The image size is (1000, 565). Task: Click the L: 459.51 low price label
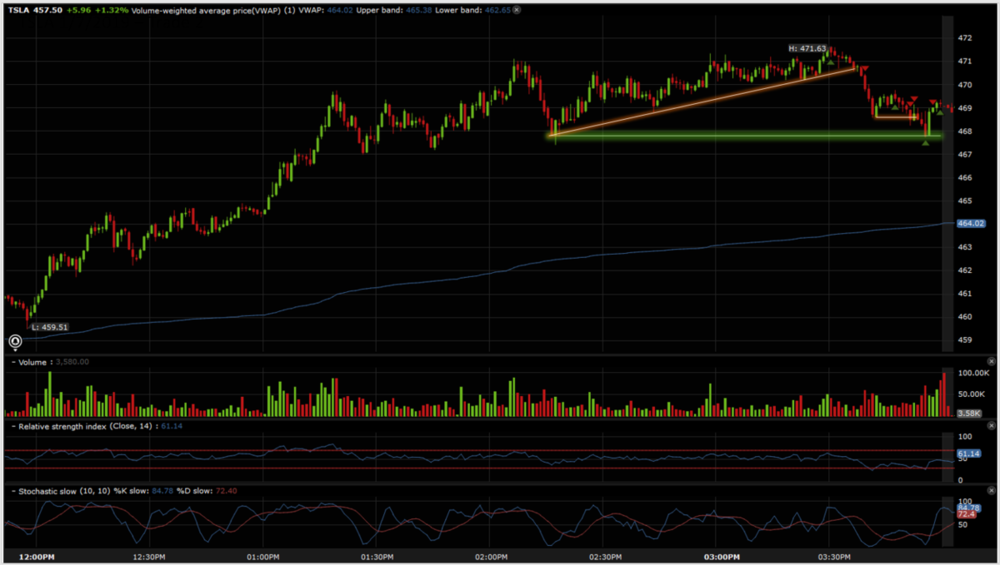pos(49,327)
